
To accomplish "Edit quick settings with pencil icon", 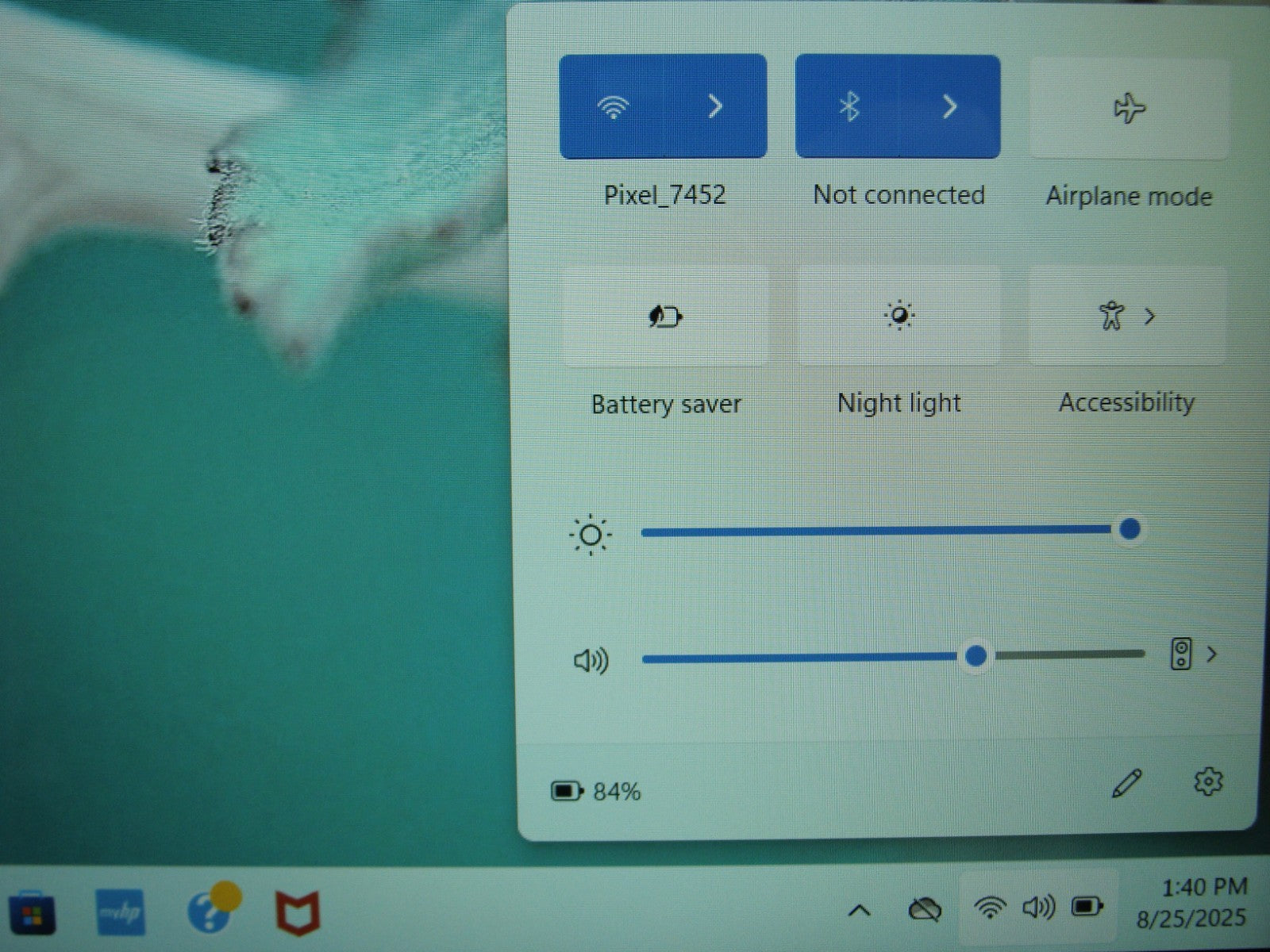I will tap(1126, 784).
